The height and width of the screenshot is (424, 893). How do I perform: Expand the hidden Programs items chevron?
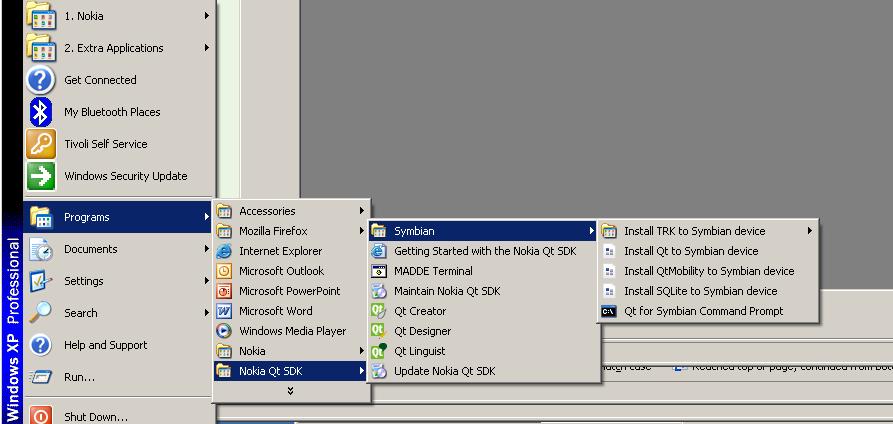[x=290, y=391]
